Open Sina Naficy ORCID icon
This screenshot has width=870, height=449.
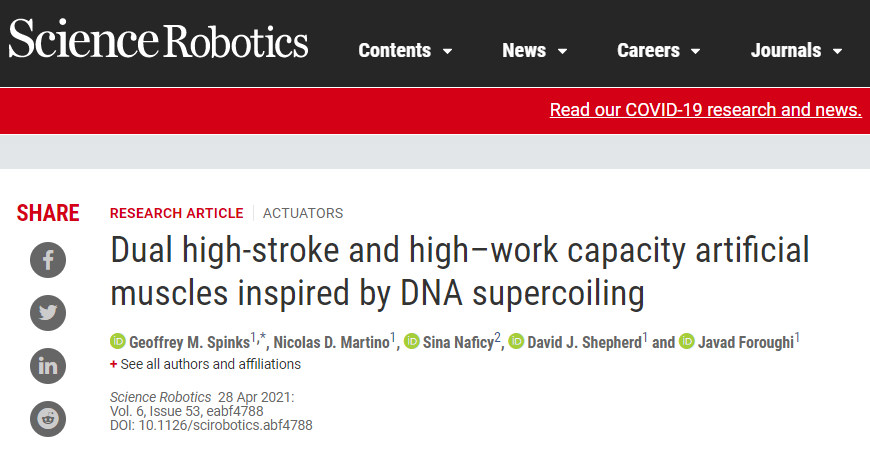412,342
